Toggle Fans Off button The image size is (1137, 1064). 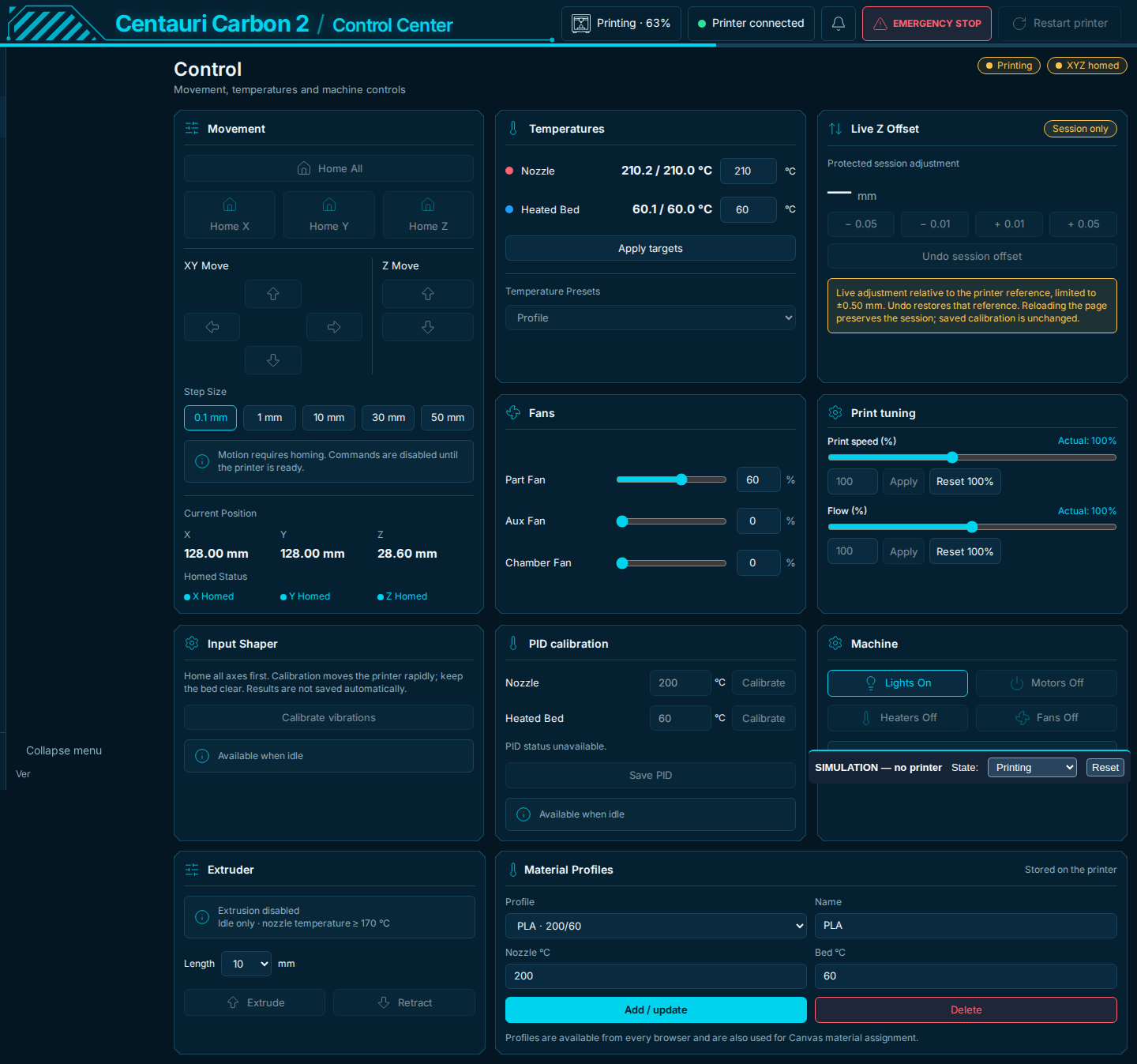[x=1046, y=718]
